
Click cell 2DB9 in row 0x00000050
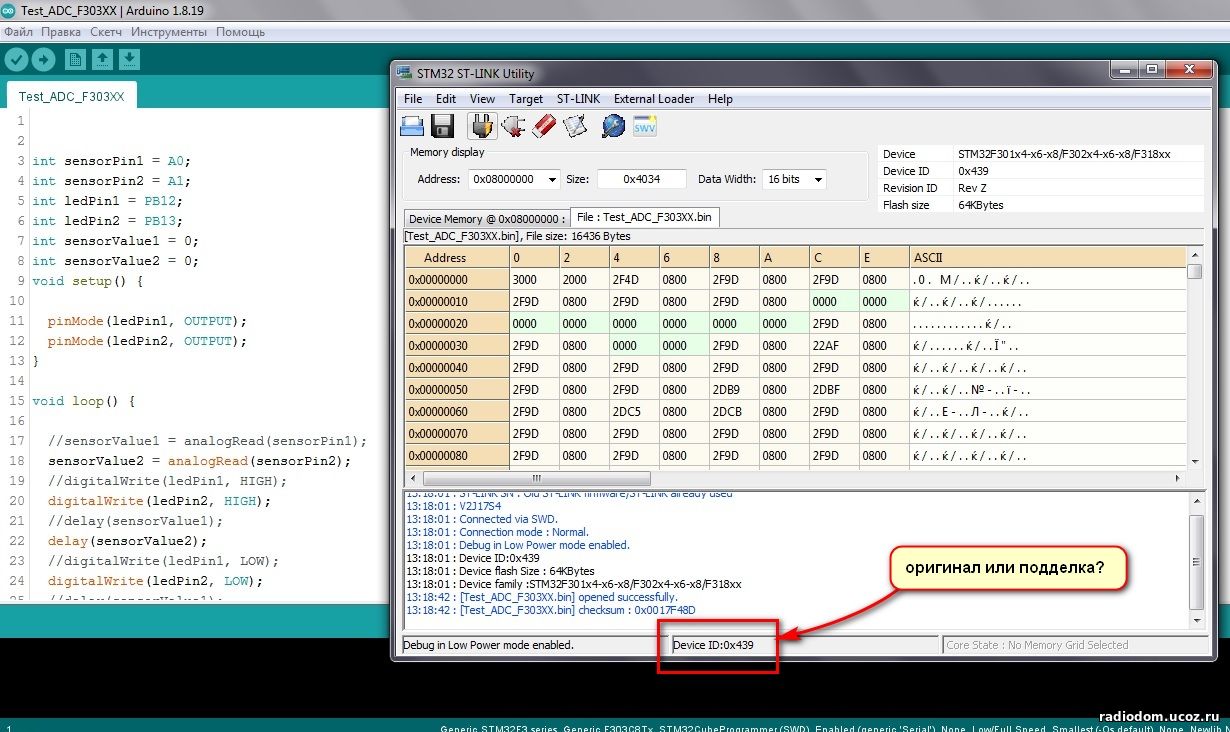(733, 390)
